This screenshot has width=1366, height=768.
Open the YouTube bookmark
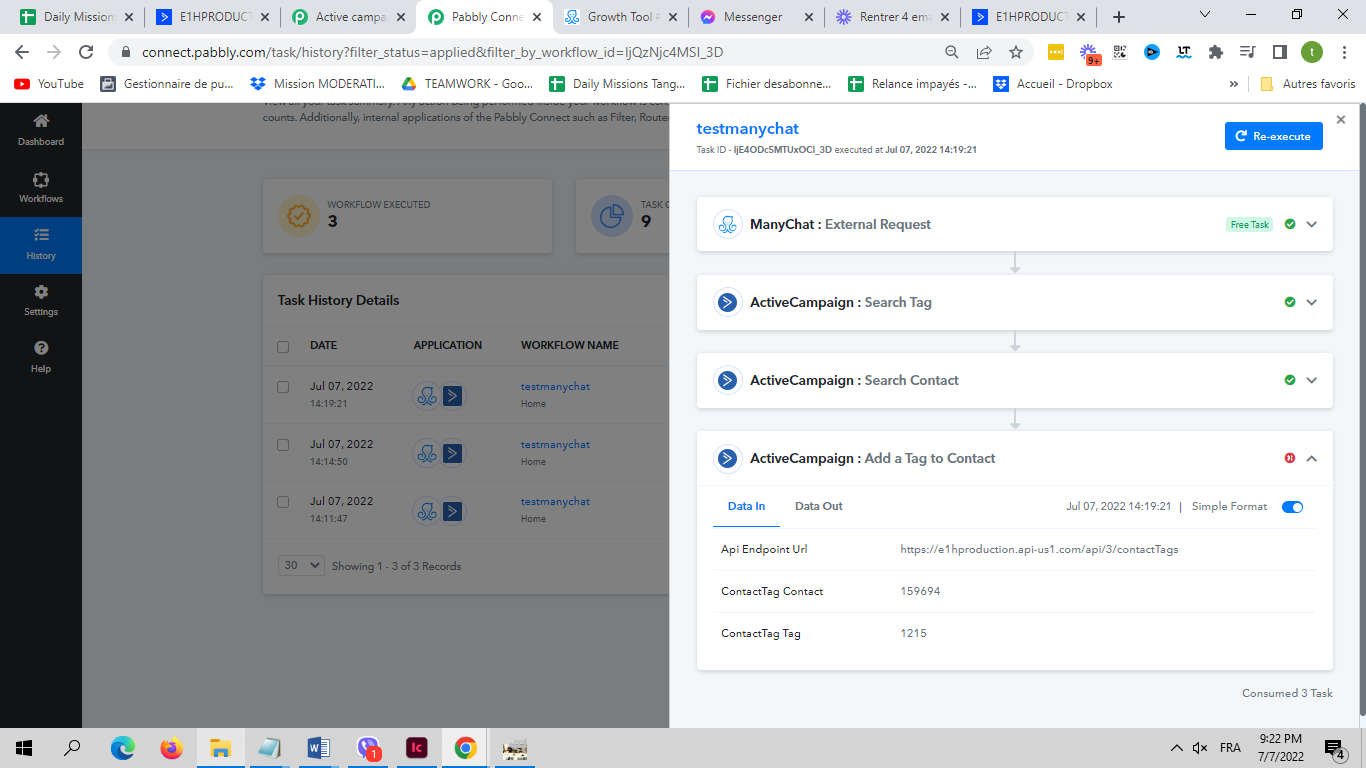point(49,84)
